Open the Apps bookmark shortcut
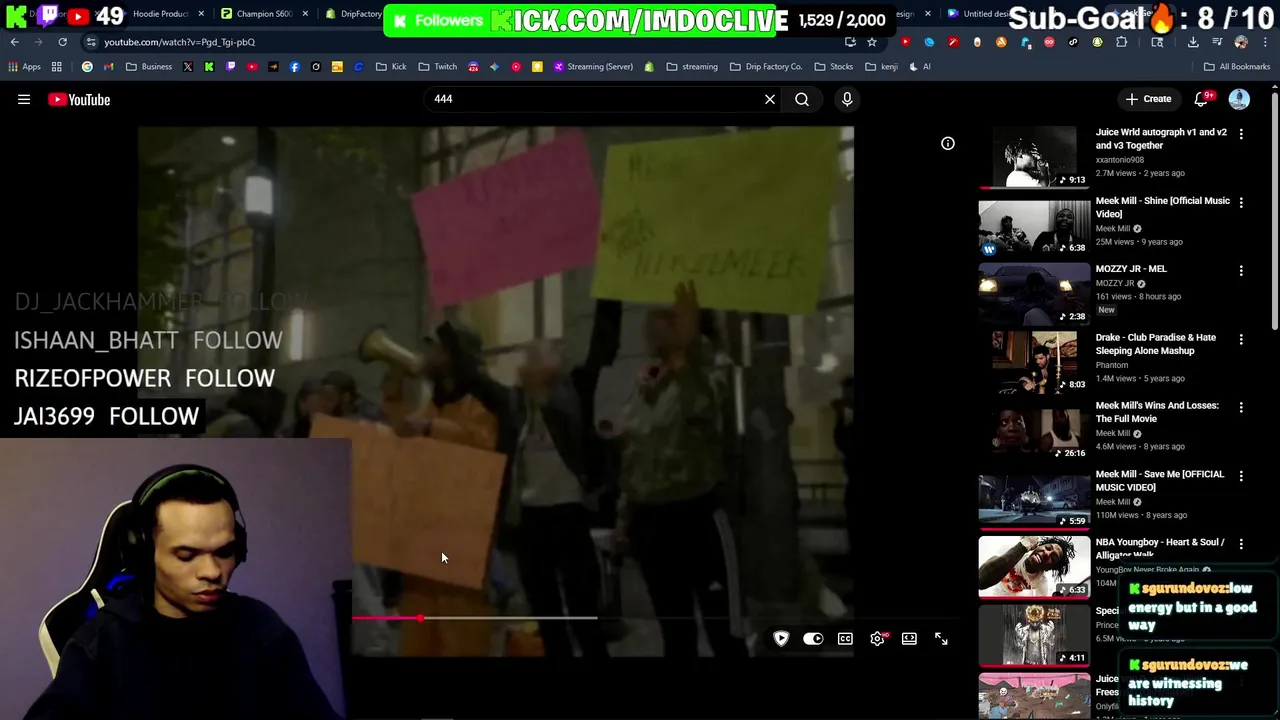Viewport: 1280px width, 720px height. (x=24, y=67)
